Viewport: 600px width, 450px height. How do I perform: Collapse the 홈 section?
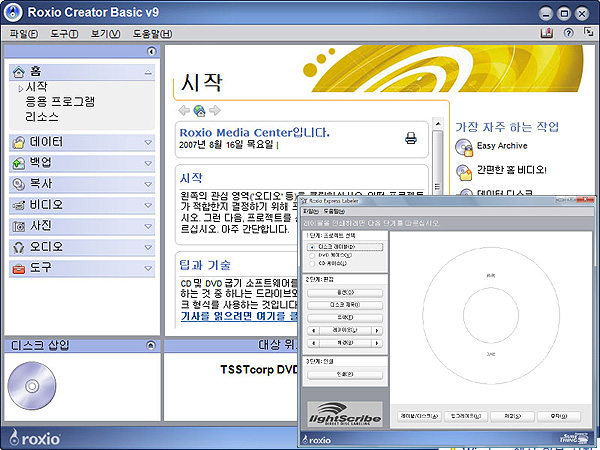point(148,72)
